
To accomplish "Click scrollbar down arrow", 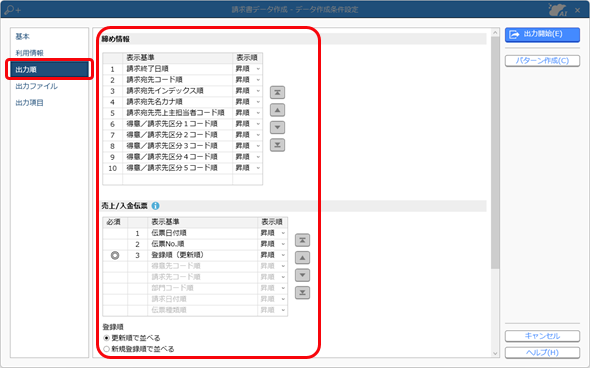I will tap(495, 353).
